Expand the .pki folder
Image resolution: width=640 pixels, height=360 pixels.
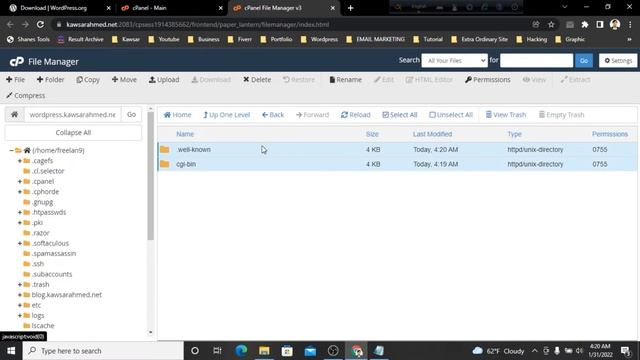(x=20, y=222)
